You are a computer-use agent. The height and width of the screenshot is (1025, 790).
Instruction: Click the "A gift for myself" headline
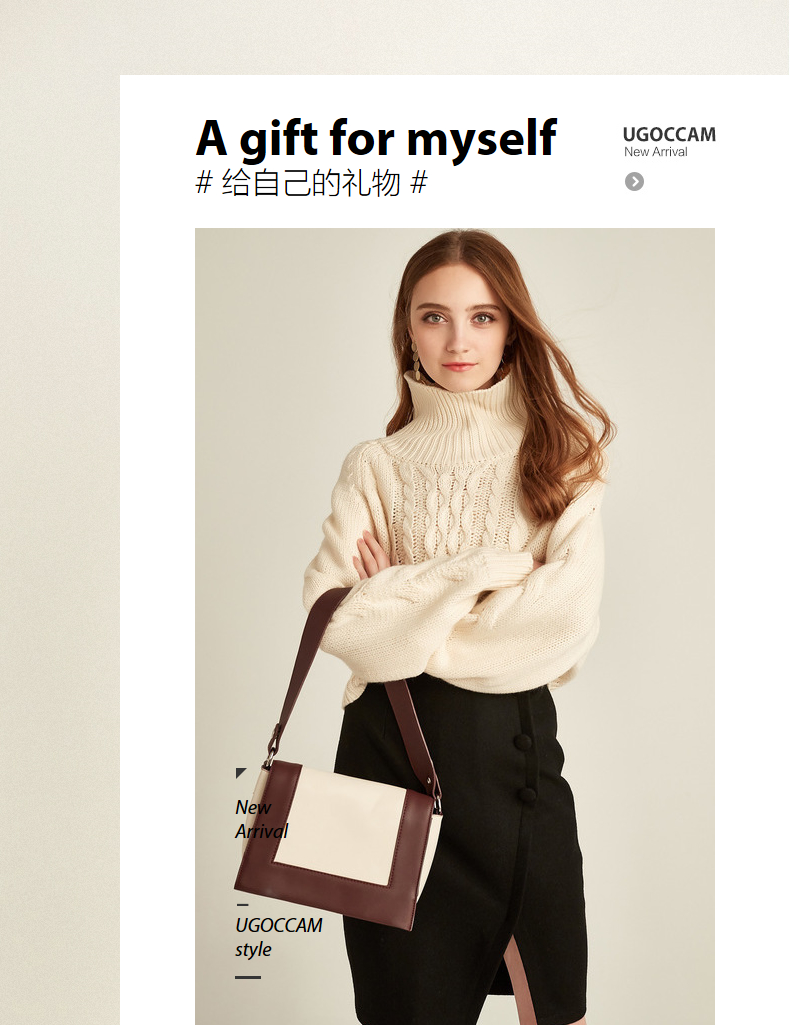click(376, 139)
